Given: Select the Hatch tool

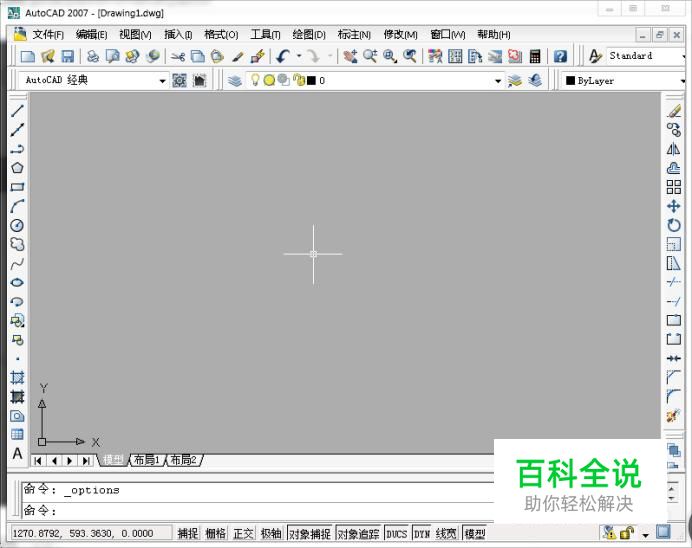Looking at the screenshot, I should (x=17, y=377).
